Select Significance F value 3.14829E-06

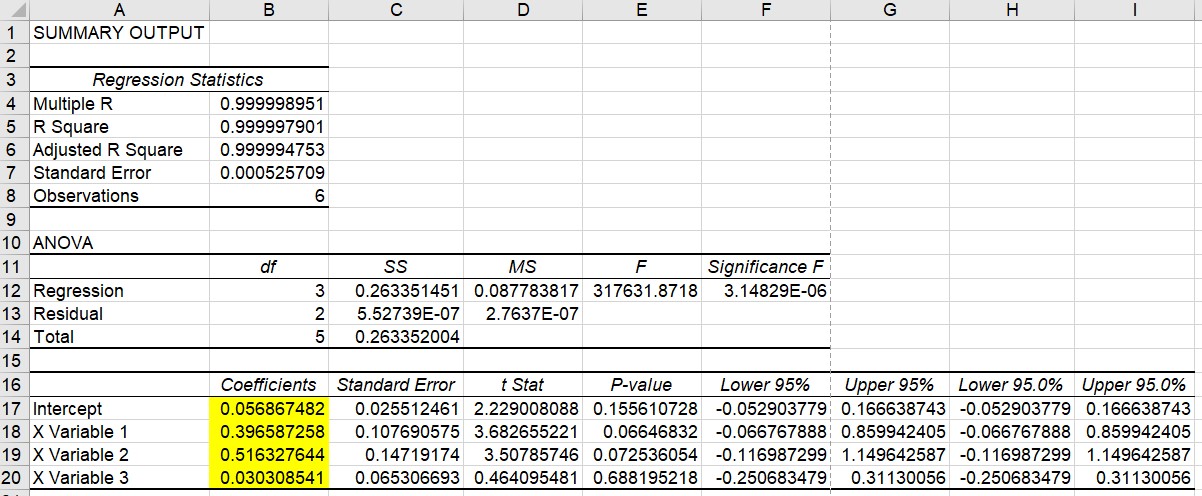pos(766,290)
